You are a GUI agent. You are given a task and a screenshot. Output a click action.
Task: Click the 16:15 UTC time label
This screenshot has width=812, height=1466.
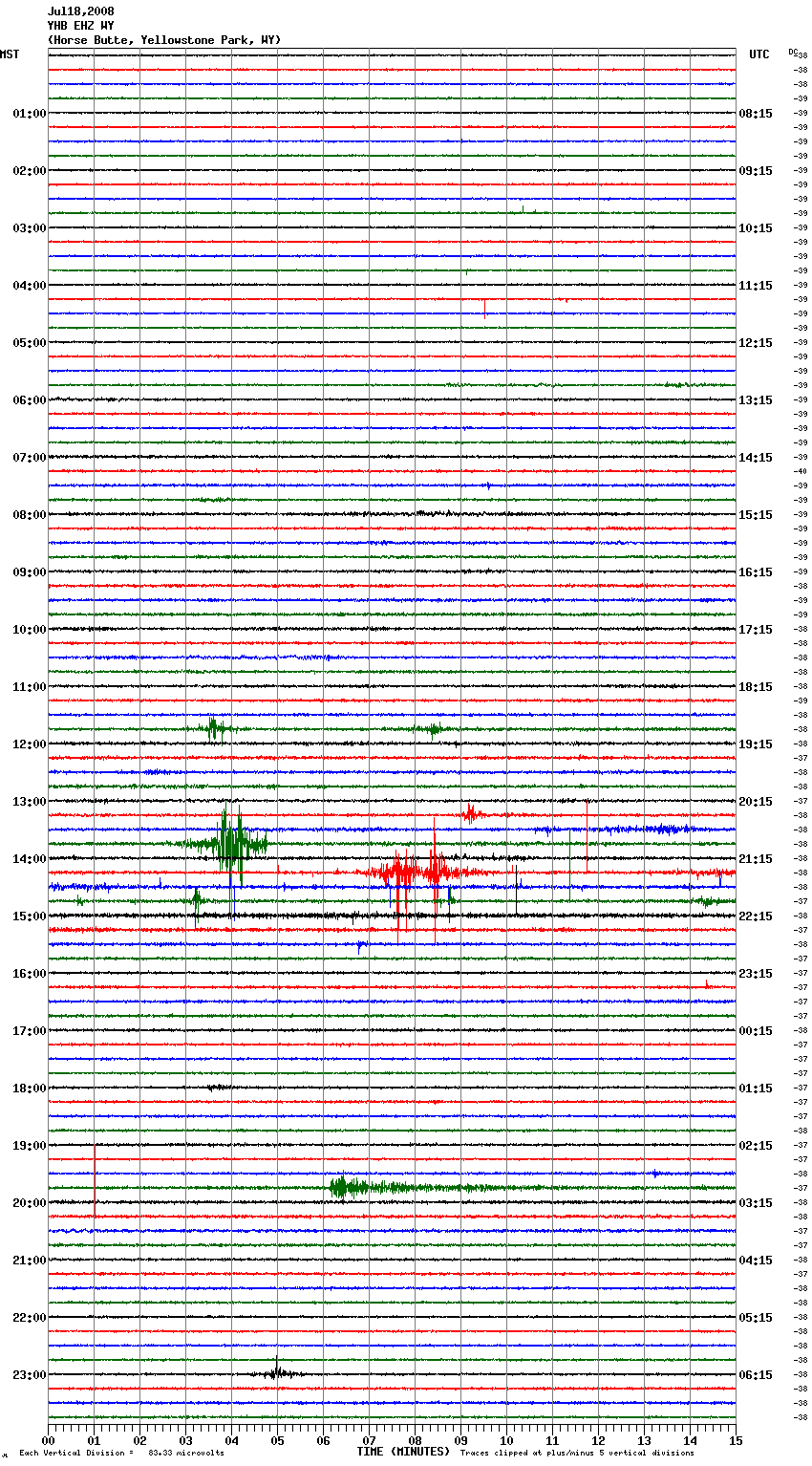756,572
